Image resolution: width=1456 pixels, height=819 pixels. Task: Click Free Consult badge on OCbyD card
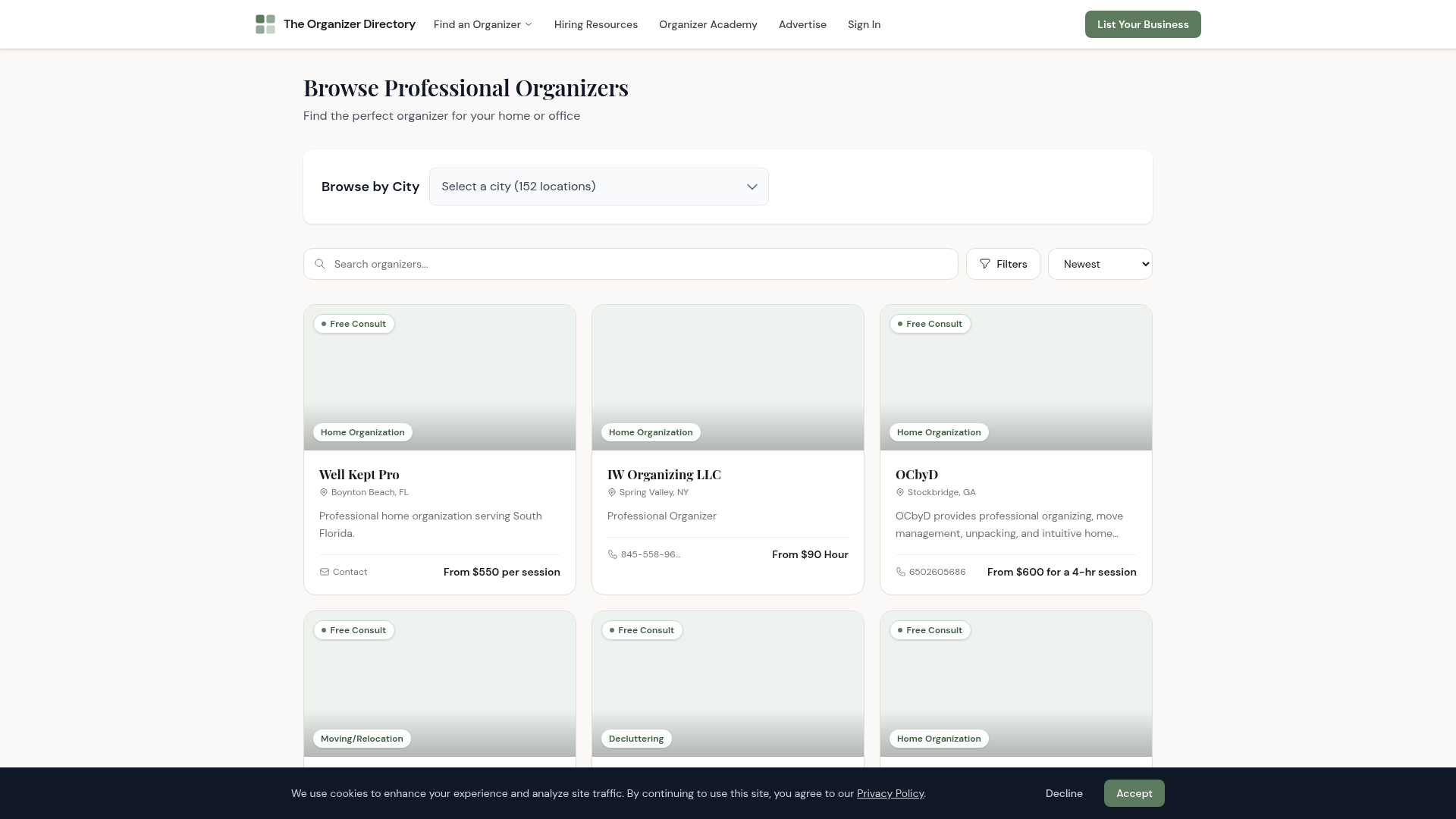click(930, 324)
